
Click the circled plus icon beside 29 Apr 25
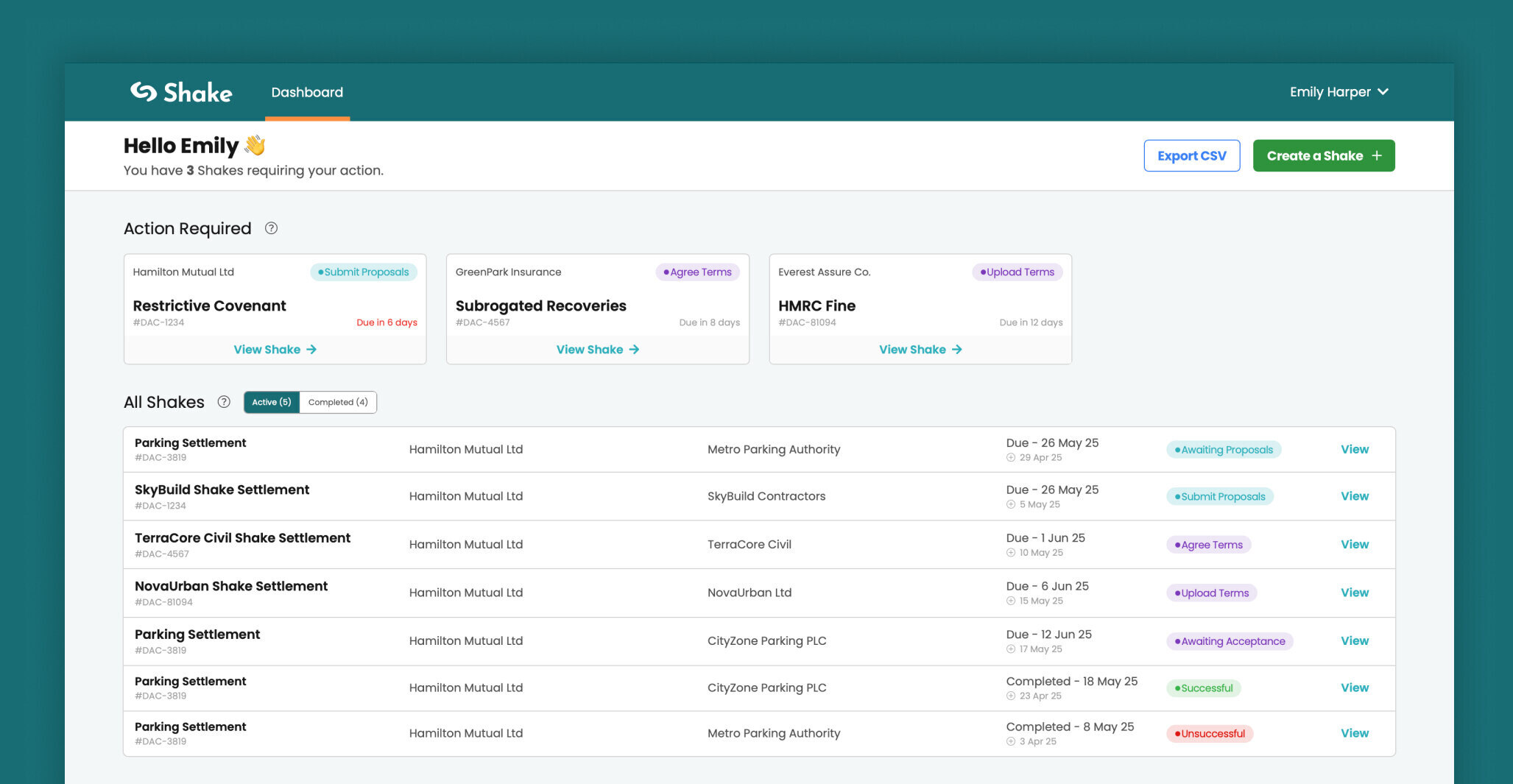(1010, 457)
